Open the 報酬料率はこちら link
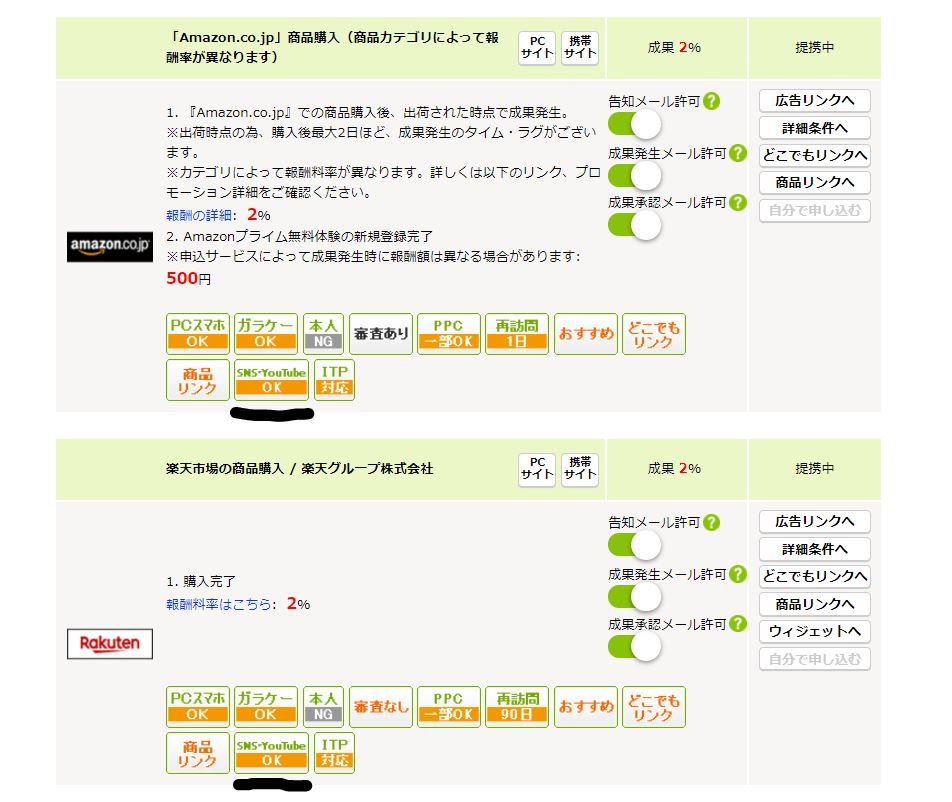Image resolution: width=952 pixels, height=802 pixels. [219, 604]
